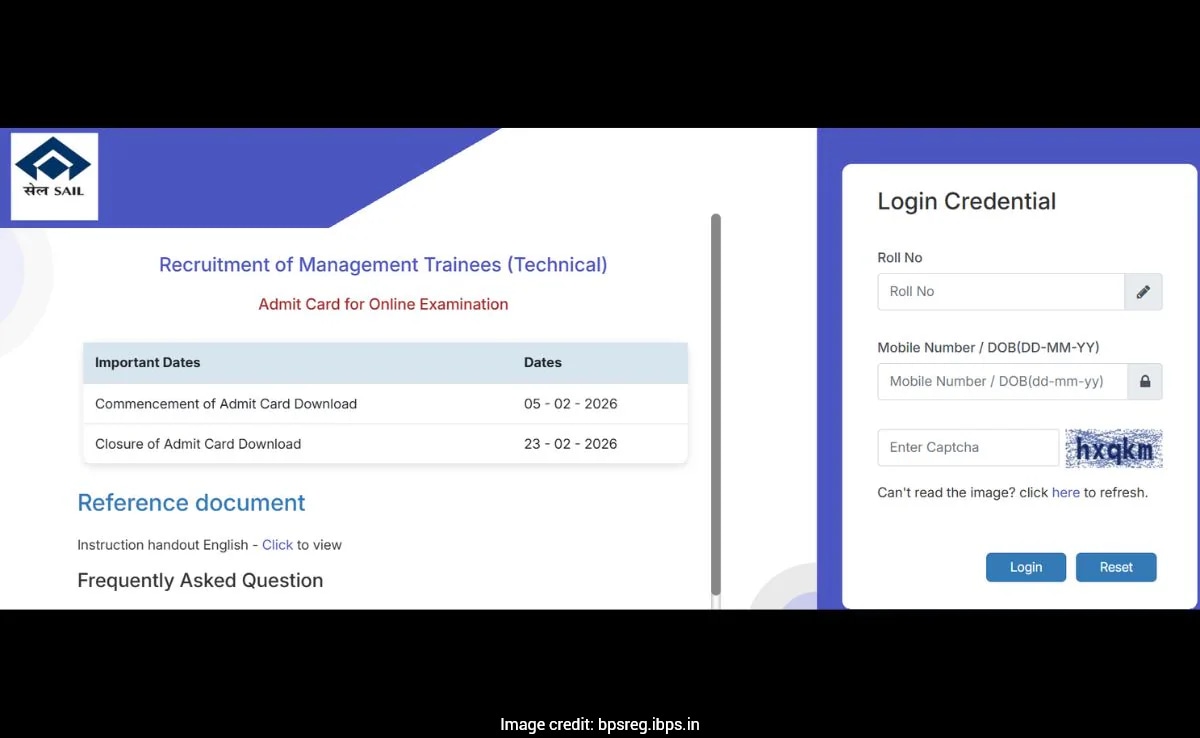Click the 'Admit Card for Online Examination' subtitle
The image size is (1200, 738).
[x=383, y=304]
